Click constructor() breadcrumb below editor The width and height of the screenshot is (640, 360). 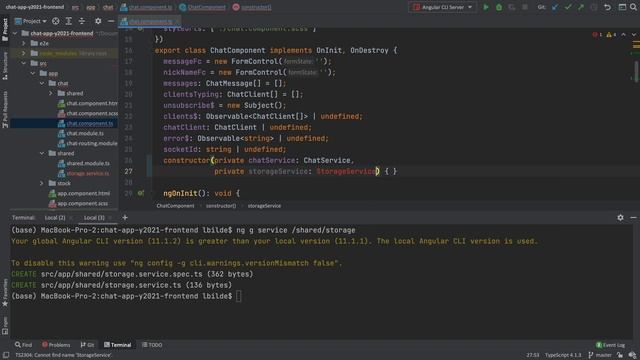pos(220,206)
